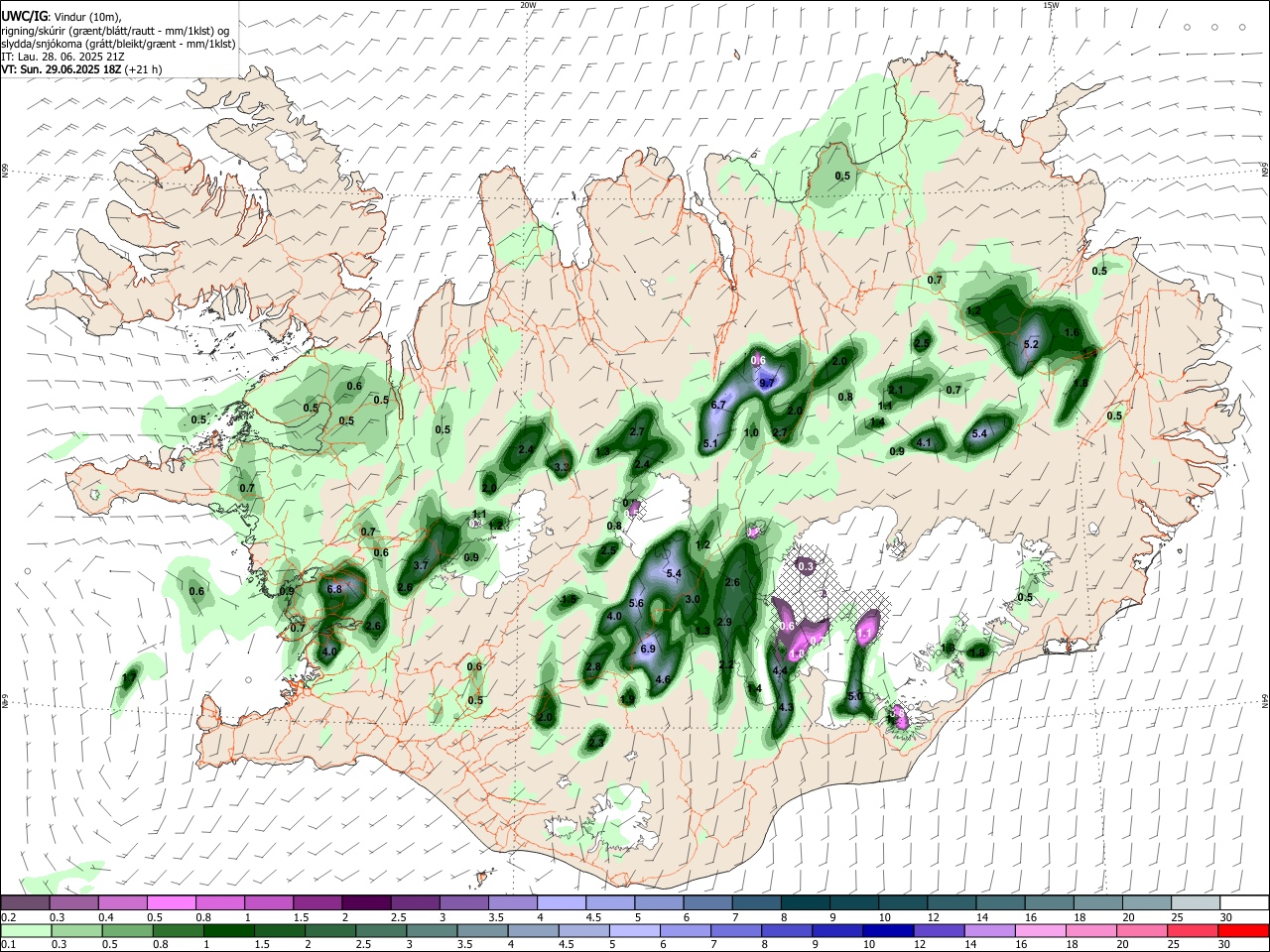Select the 4.1 precipitation label

pyautogui.click(x=924, y=442)
